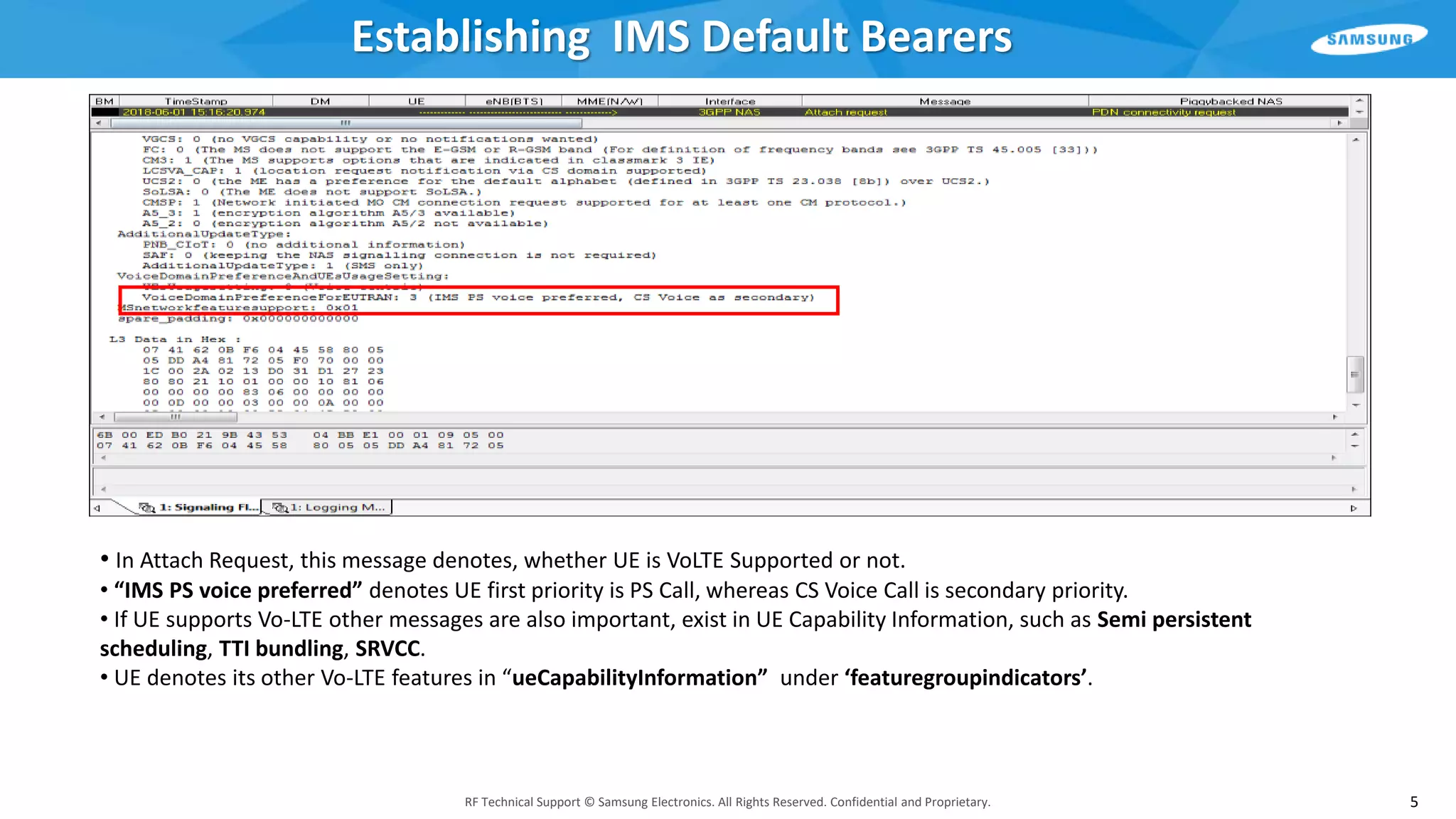Click the Signaling Flow tab icon

click(147, 507)
